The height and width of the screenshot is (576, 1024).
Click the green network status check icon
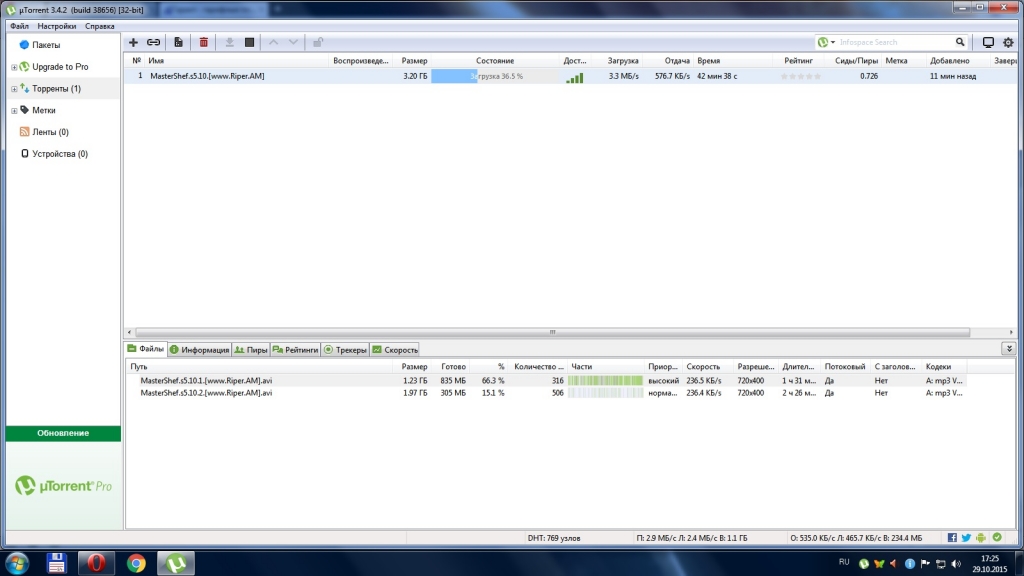pyautogui.click(x=996, y=538)
